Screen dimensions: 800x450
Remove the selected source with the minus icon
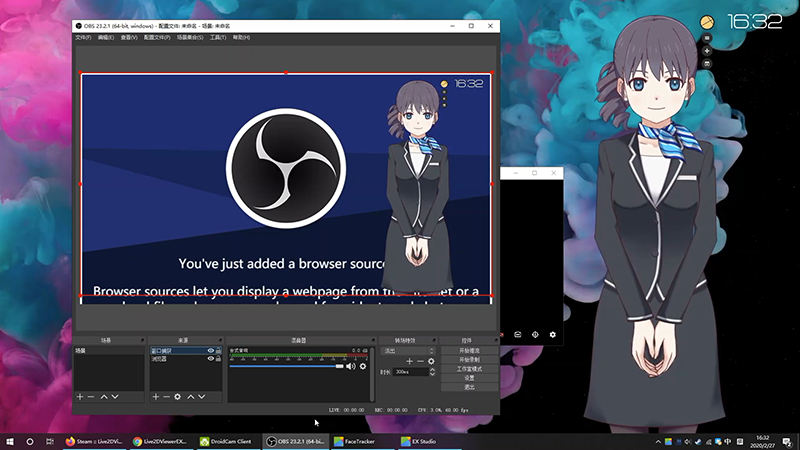pyautogui.click(x=166, y=396)
